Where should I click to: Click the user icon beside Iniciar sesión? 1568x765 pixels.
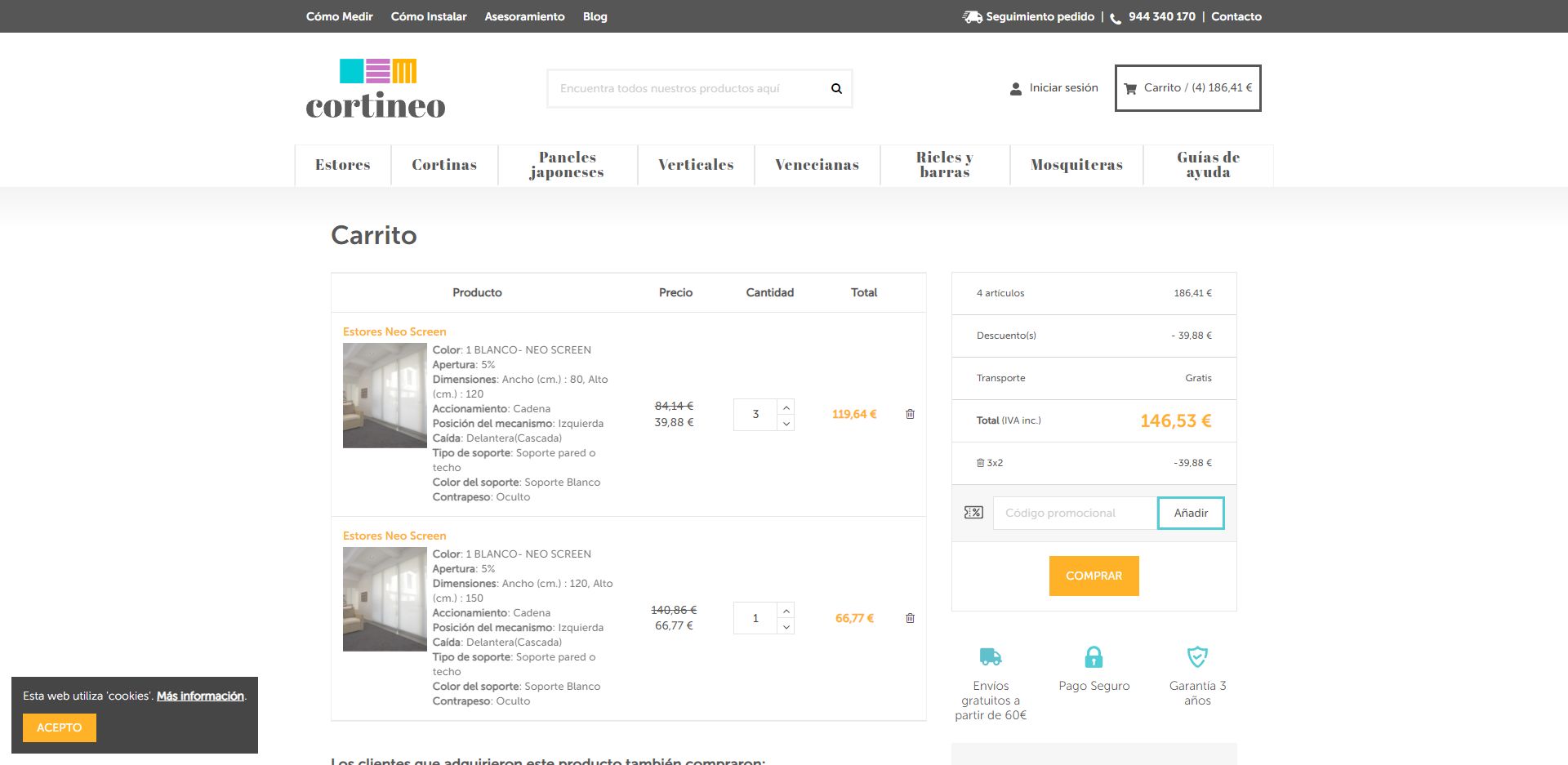pyautogui.click(x=1015, y=88)
